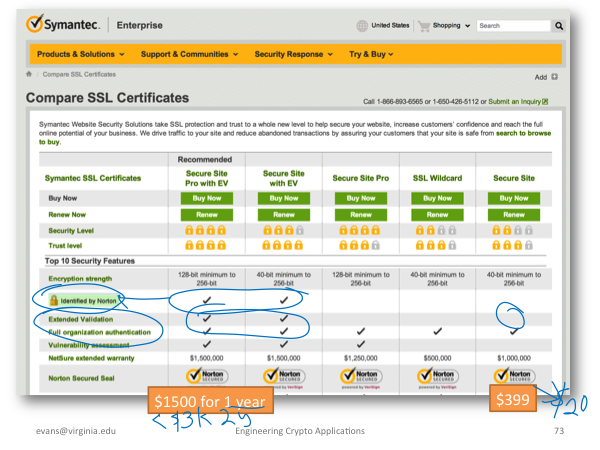Viewport: 600px width, 450px height.
Task: Click Encryption strength row label
Action: click(x=80, y=279)
